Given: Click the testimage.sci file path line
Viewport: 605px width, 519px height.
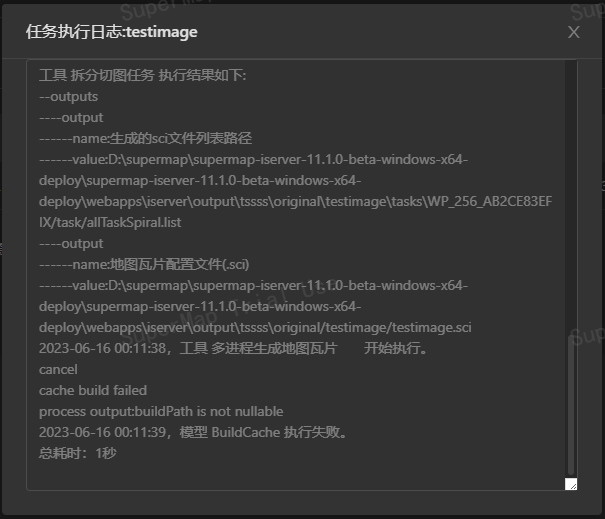Looking at the screenshot, I should (x=255, y=328).
